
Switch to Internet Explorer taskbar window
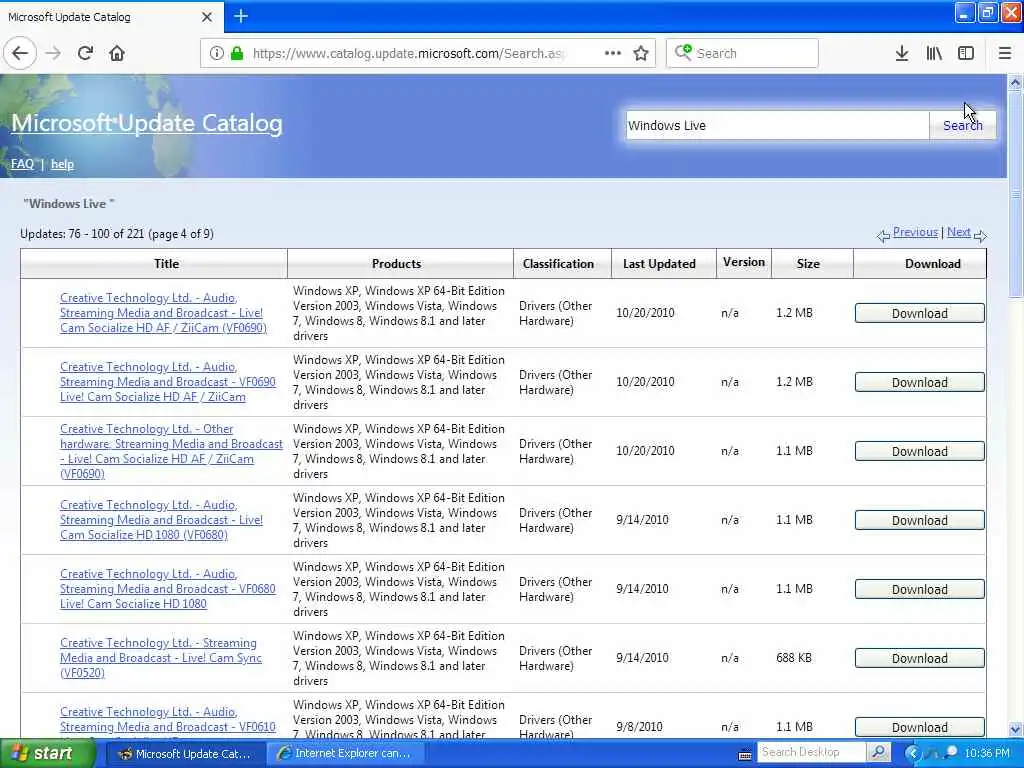[x=345, y=754]
